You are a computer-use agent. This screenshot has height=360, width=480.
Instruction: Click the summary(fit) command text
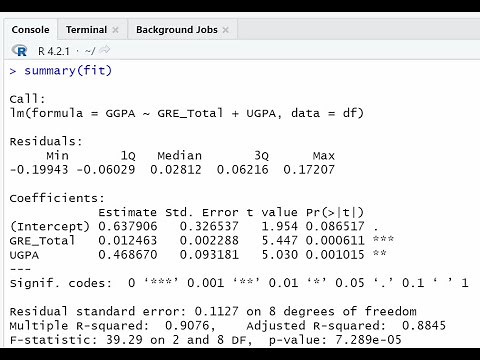[x=68, y=71]
